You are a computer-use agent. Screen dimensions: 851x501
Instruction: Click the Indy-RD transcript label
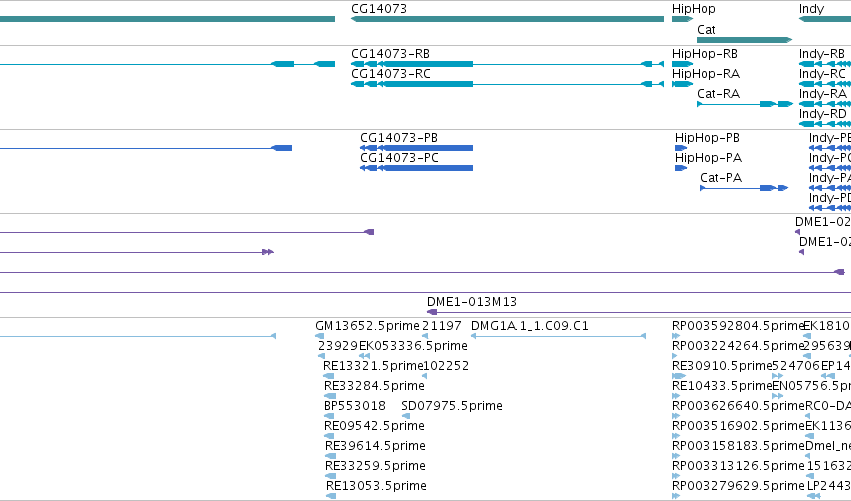(x=823, y=114)
